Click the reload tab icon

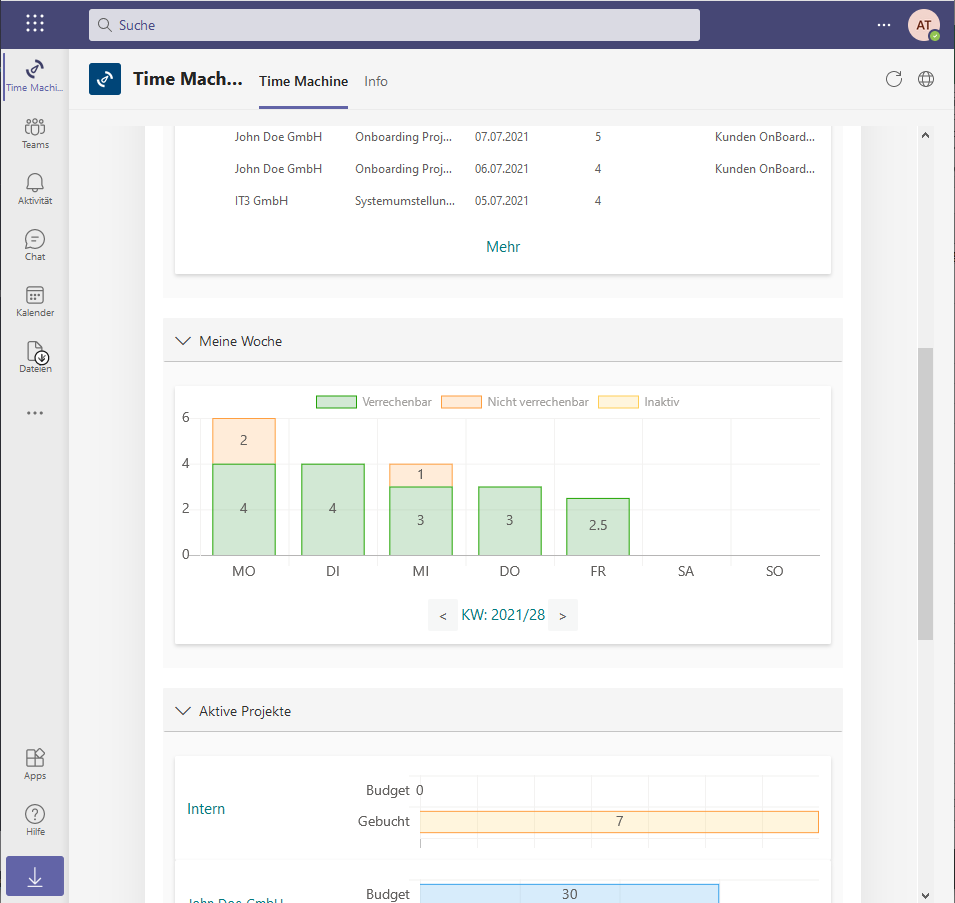(x=894, y=79)
